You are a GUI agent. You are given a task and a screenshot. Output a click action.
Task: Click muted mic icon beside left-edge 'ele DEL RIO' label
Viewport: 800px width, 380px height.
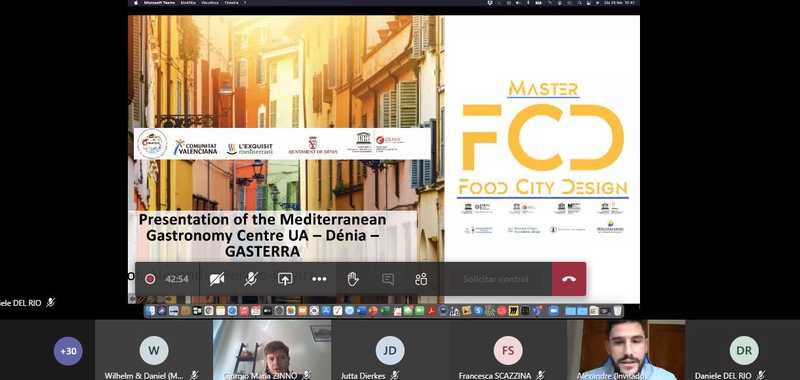click(51, 302)
